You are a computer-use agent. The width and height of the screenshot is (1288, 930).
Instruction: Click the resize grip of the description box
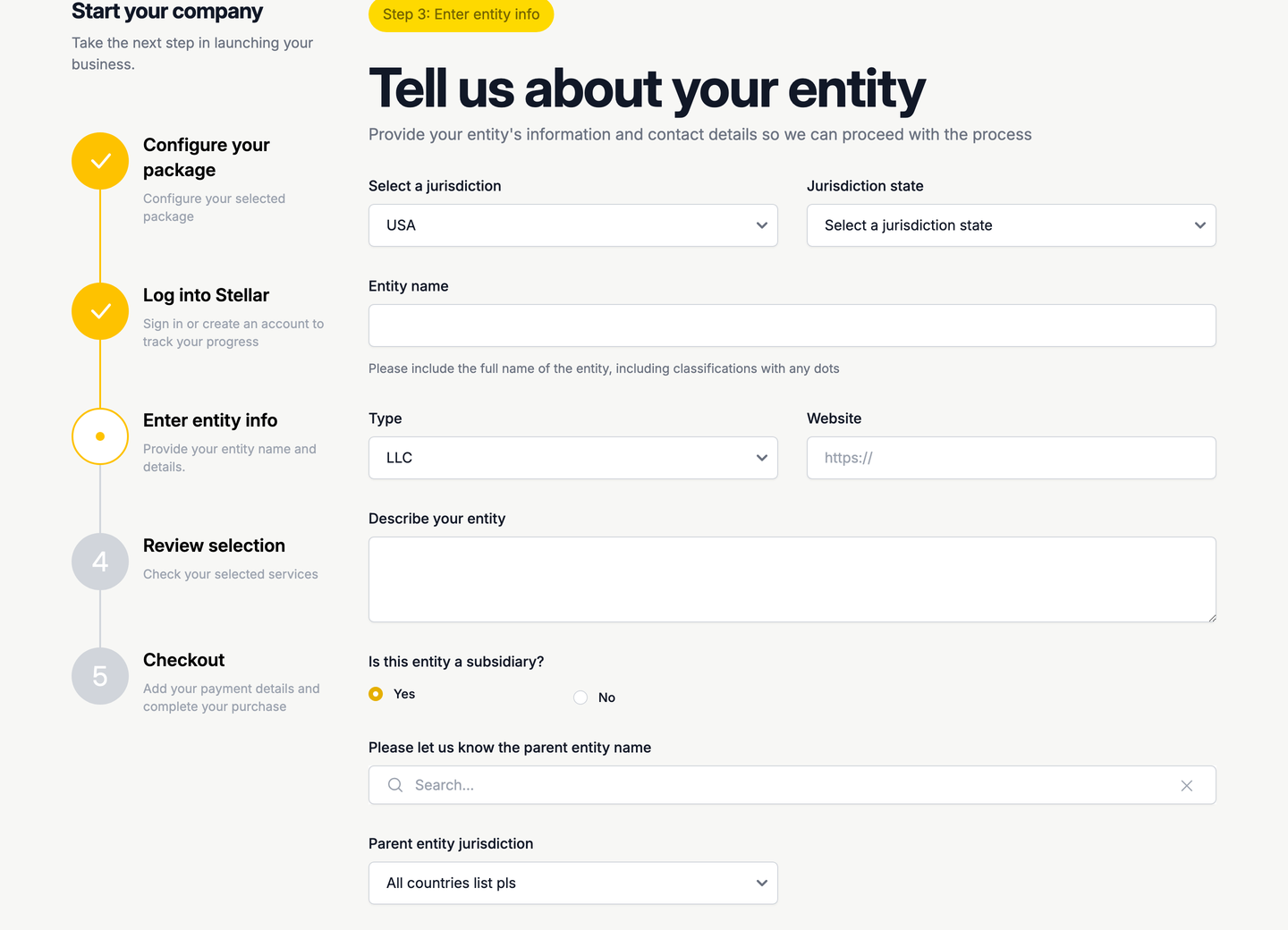tap(1211, 617)
